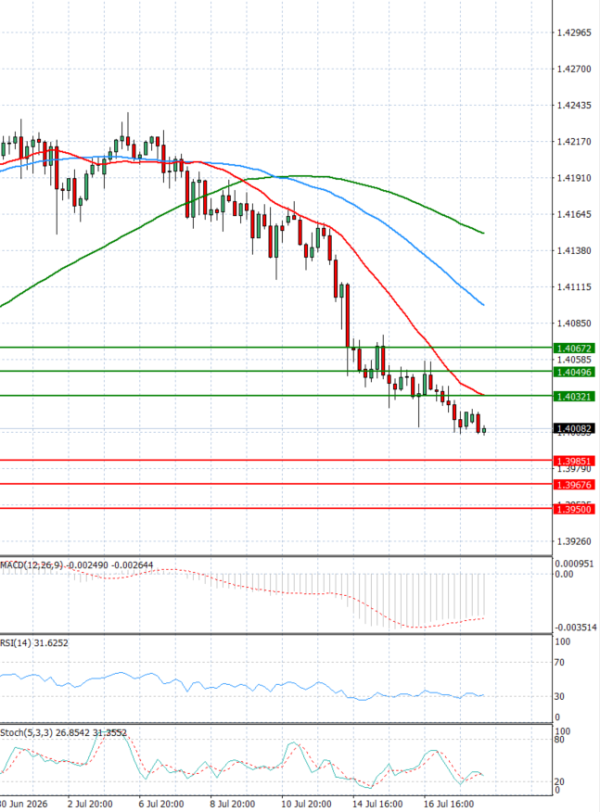Click the 1.39500 red support label
Image resolution: width=600 pixels, height=812 pixels.
tap(574, 509)
